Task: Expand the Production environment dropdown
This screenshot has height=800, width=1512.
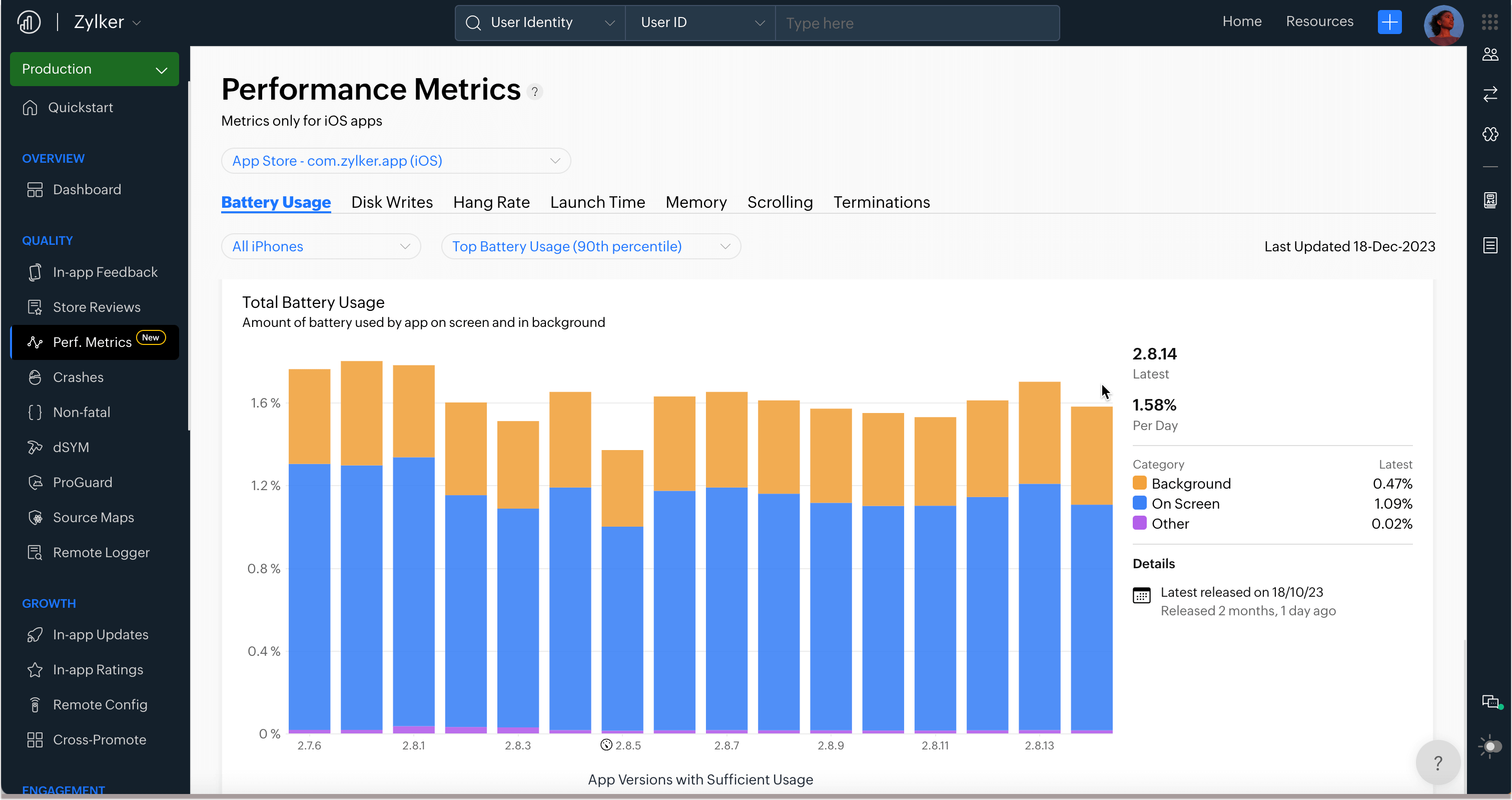Action: click(94, 69)
